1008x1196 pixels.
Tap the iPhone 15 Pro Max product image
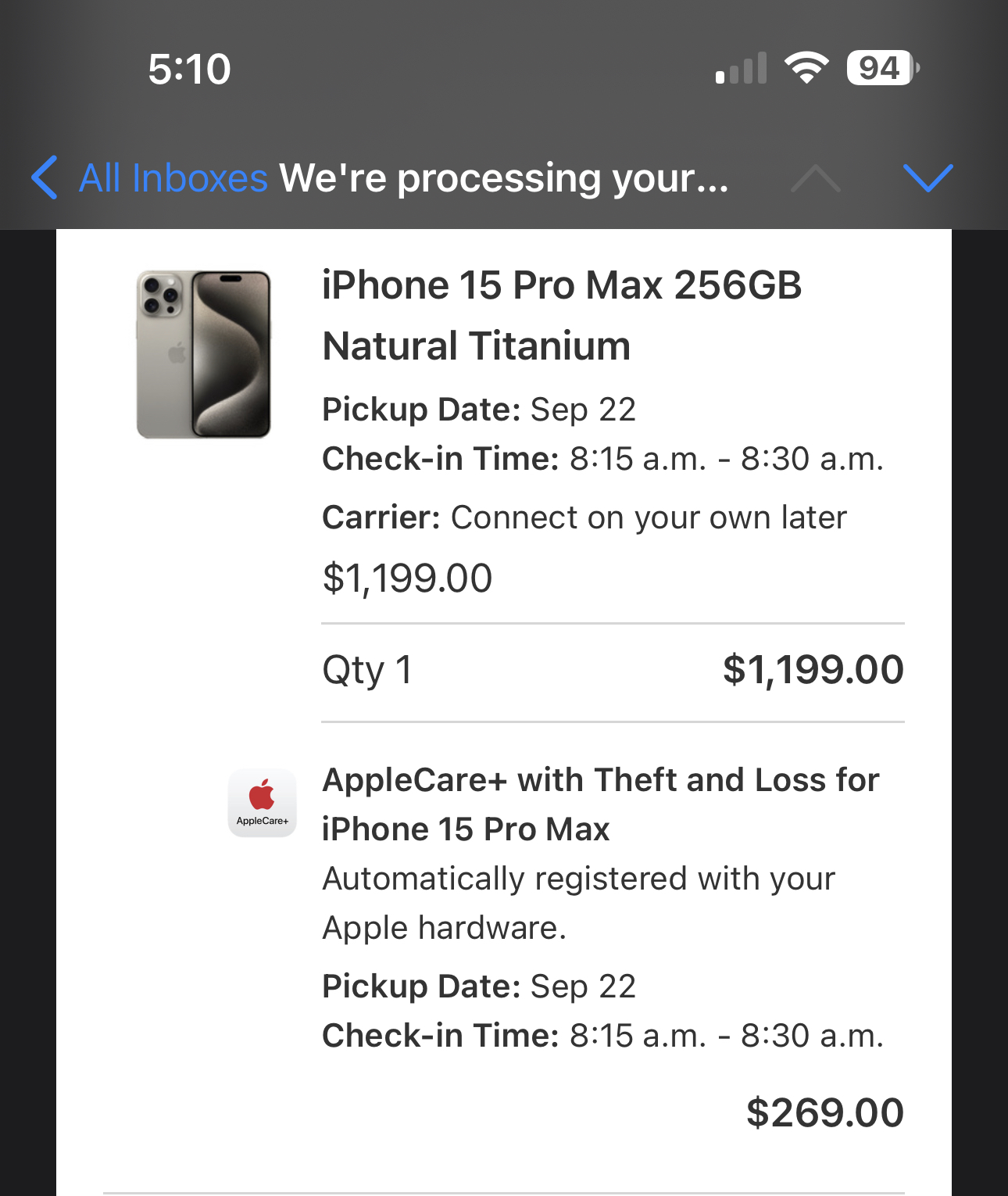(x=203, y=354)
